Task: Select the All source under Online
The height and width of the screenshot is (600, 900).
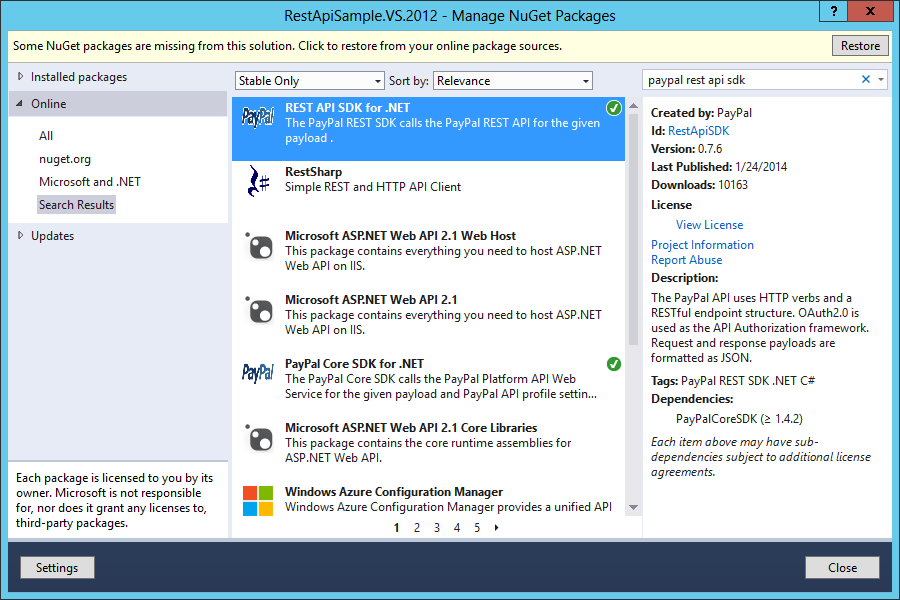Action: [x=46, y=136]
